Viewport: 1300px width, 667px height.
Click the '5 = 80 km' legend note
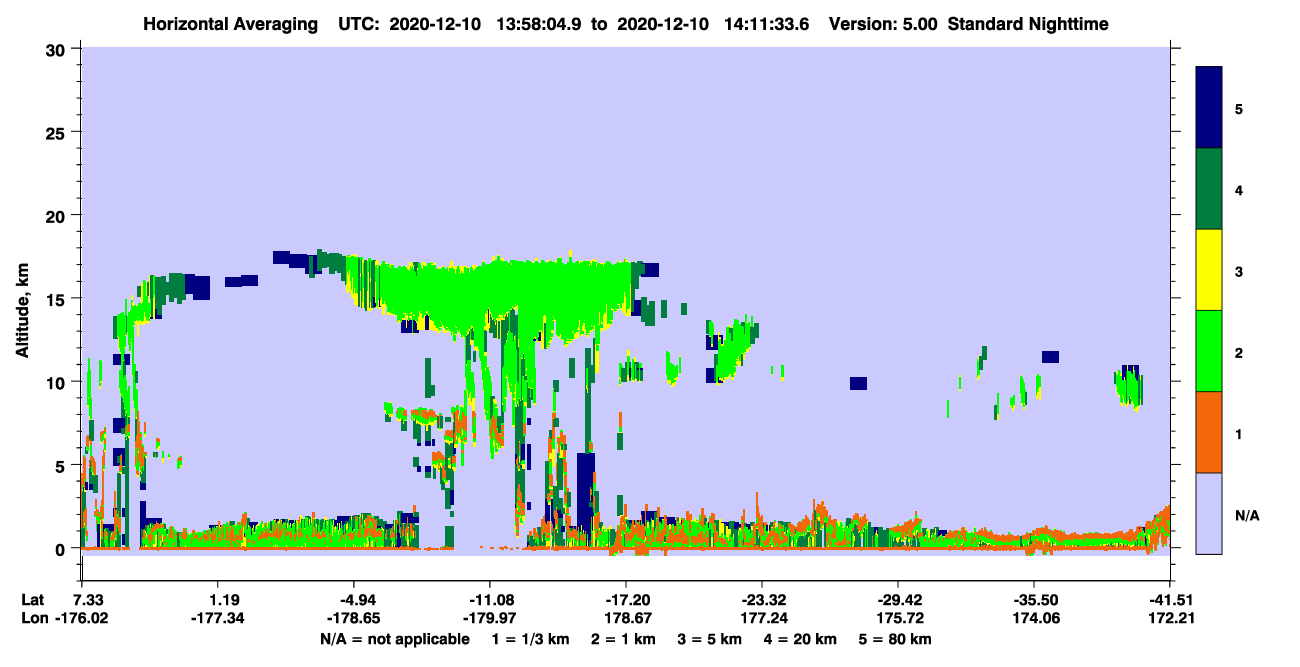[x=897, y=639]
